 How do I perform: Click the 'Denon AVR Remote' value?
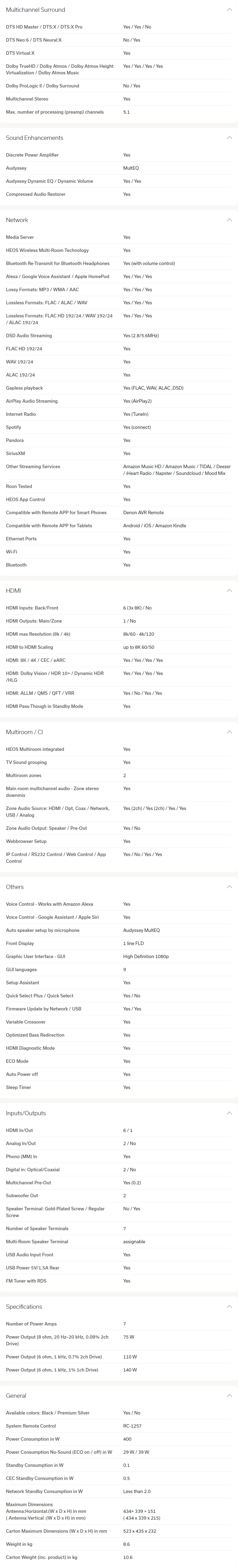point(144,512)
